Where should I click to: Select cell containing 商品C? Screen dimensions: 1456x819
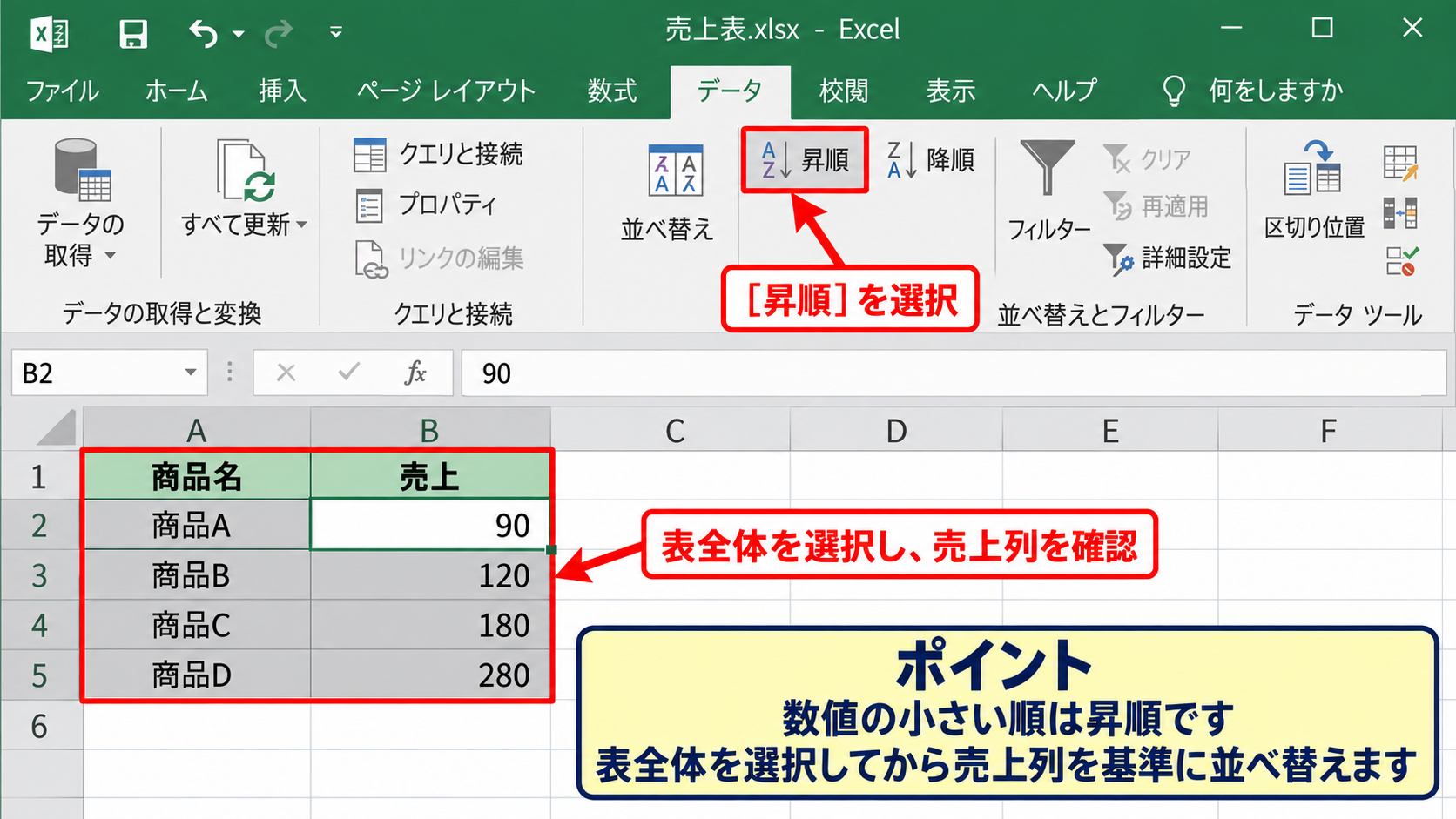pyautogui.click(x=198, y=625)
